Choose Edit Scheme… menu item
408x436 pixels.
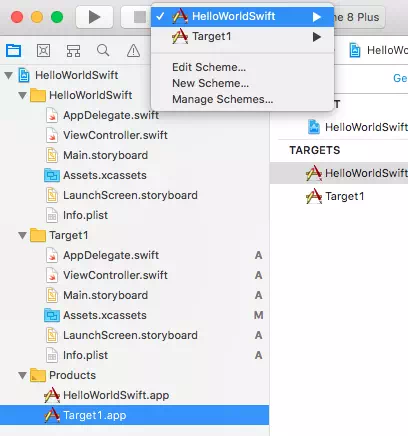(x=209, y=67)
